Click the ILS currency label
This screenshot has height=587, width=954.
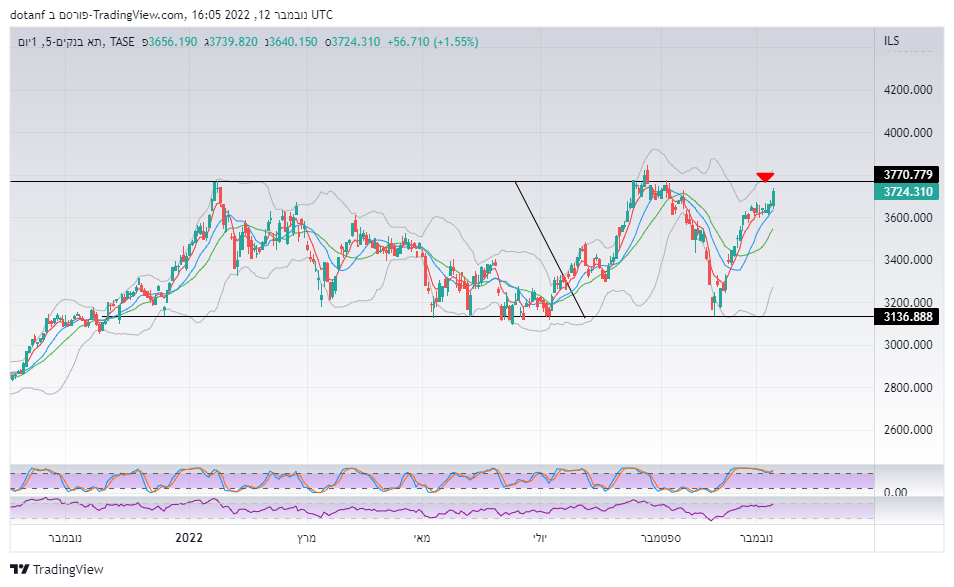click(891, 41)
